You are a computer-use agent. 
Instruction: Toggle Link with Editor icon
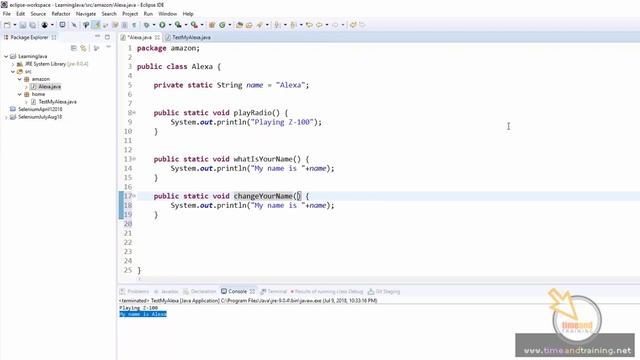(x=83, y=48)
